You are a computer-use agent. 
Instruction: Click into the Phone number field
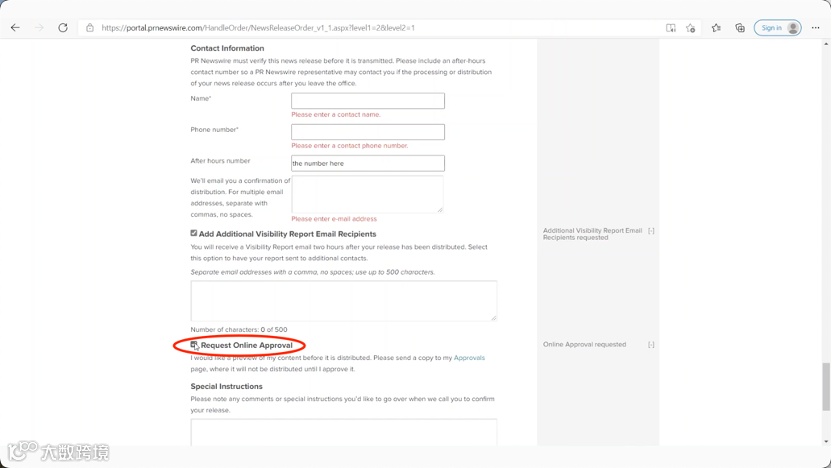click(368, 132)
